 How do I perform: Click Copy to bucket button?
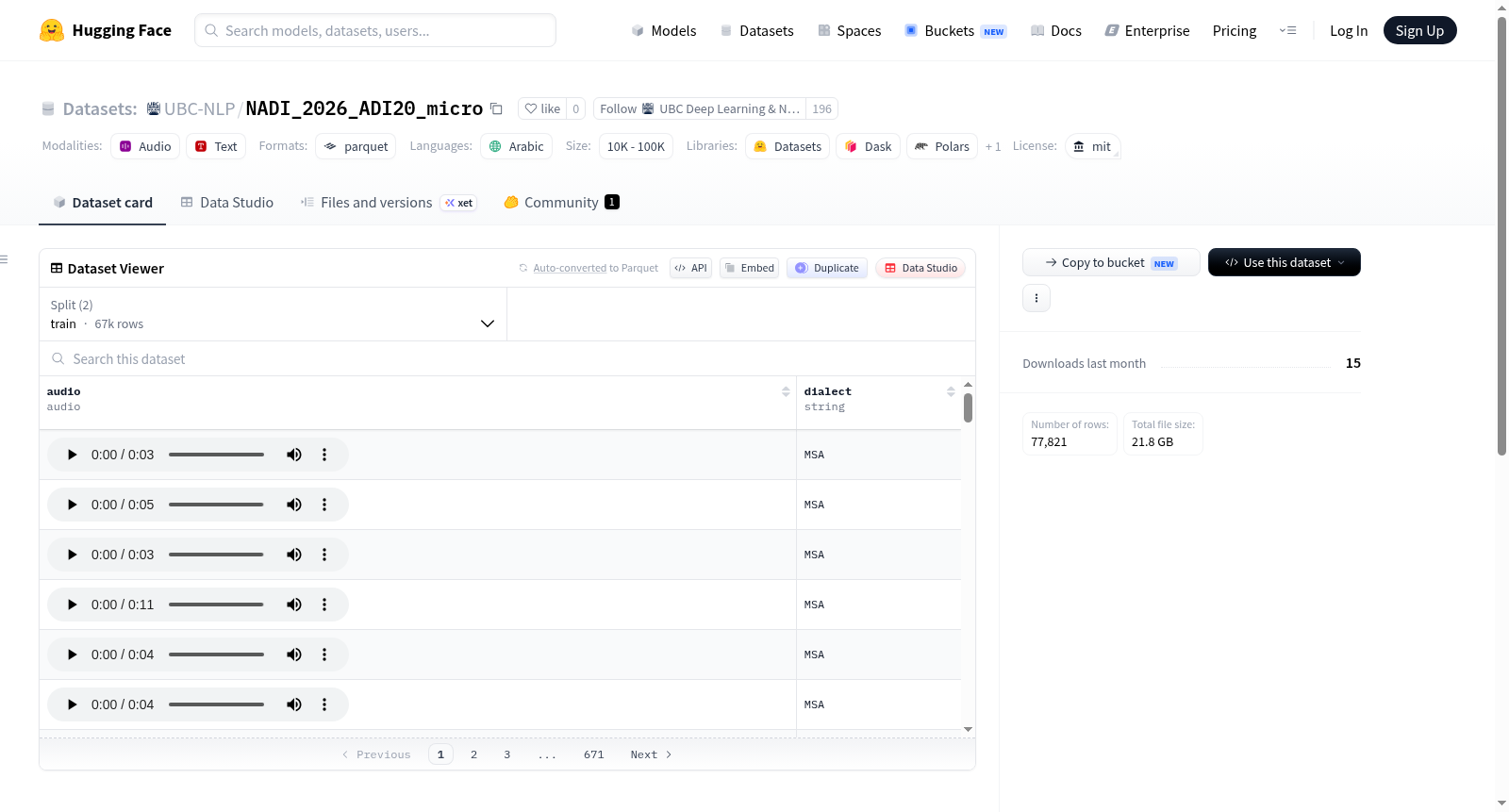point(1111,262)
